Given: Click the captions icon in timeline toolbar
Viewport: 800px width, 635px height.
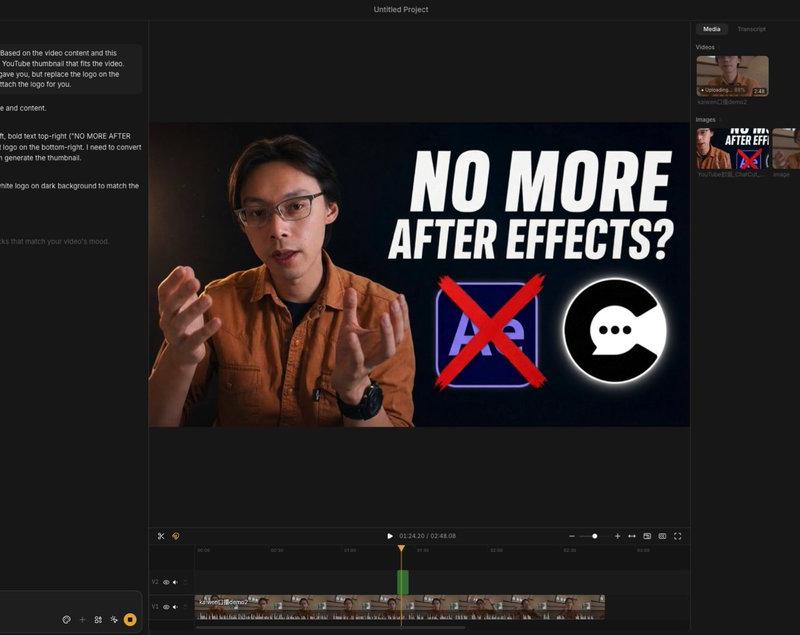Looking at the screenshot, I should (662, 536).
